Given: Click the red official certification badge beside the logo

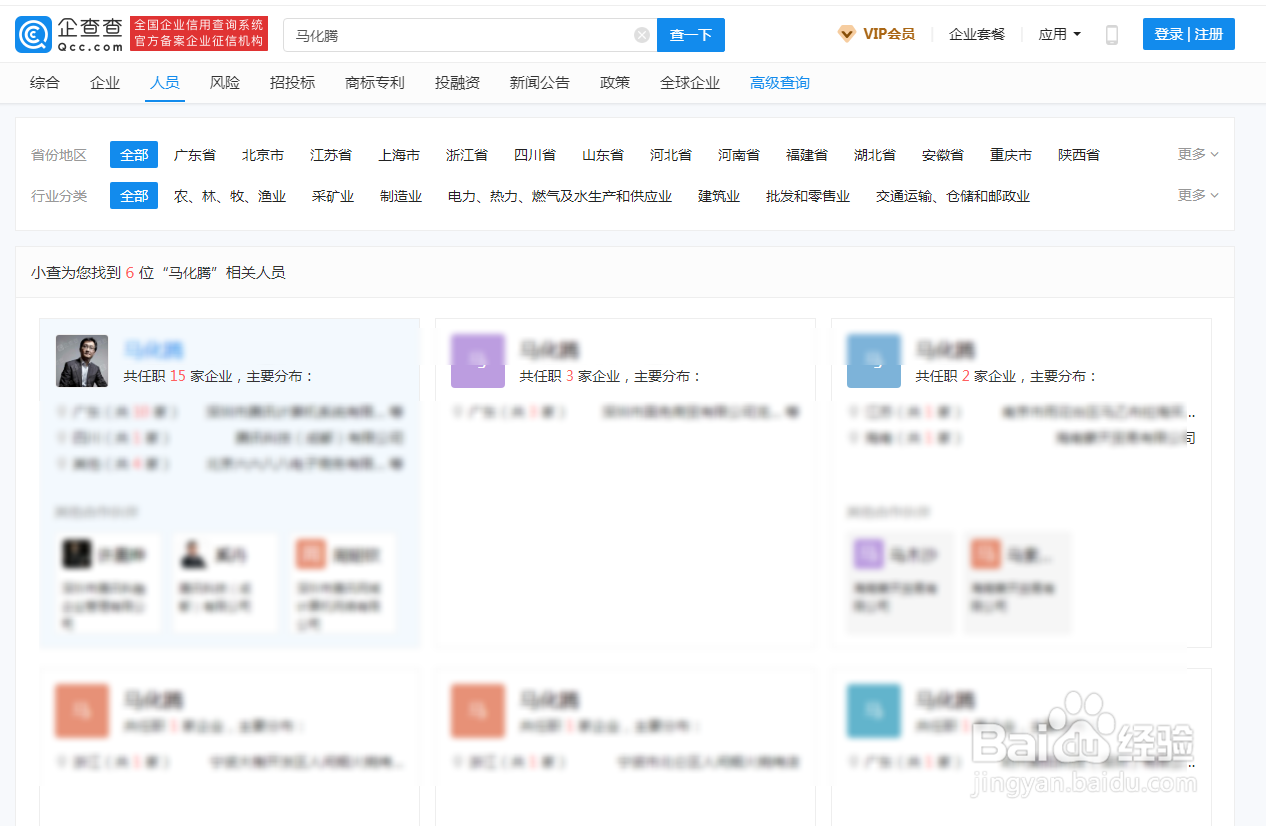Looking at the screenshot, I should [x=199, y=33].
